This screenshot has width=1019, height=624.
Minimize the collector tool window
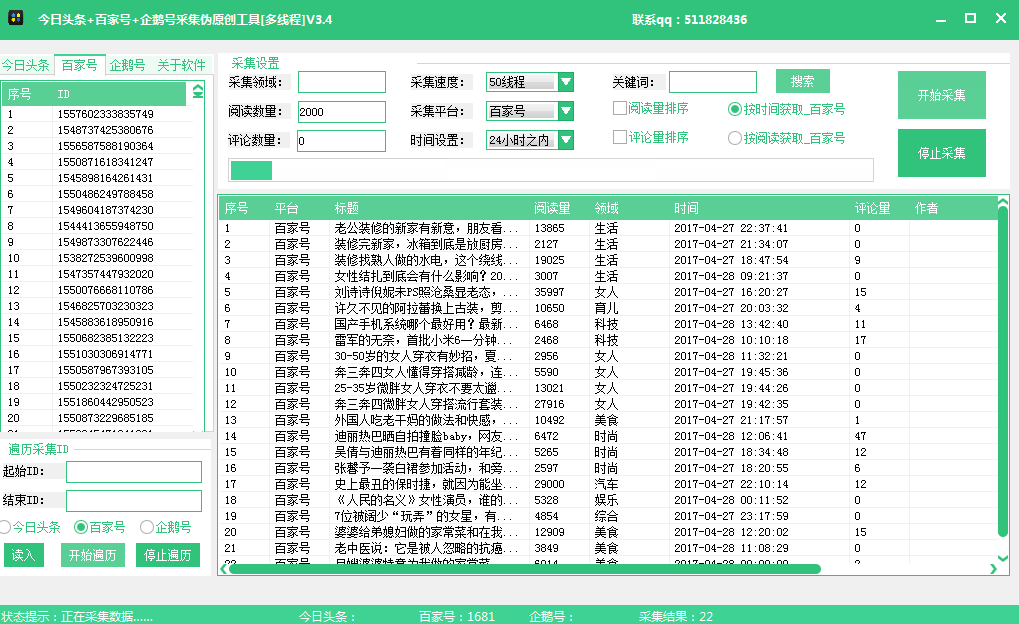tap(940, 20)
